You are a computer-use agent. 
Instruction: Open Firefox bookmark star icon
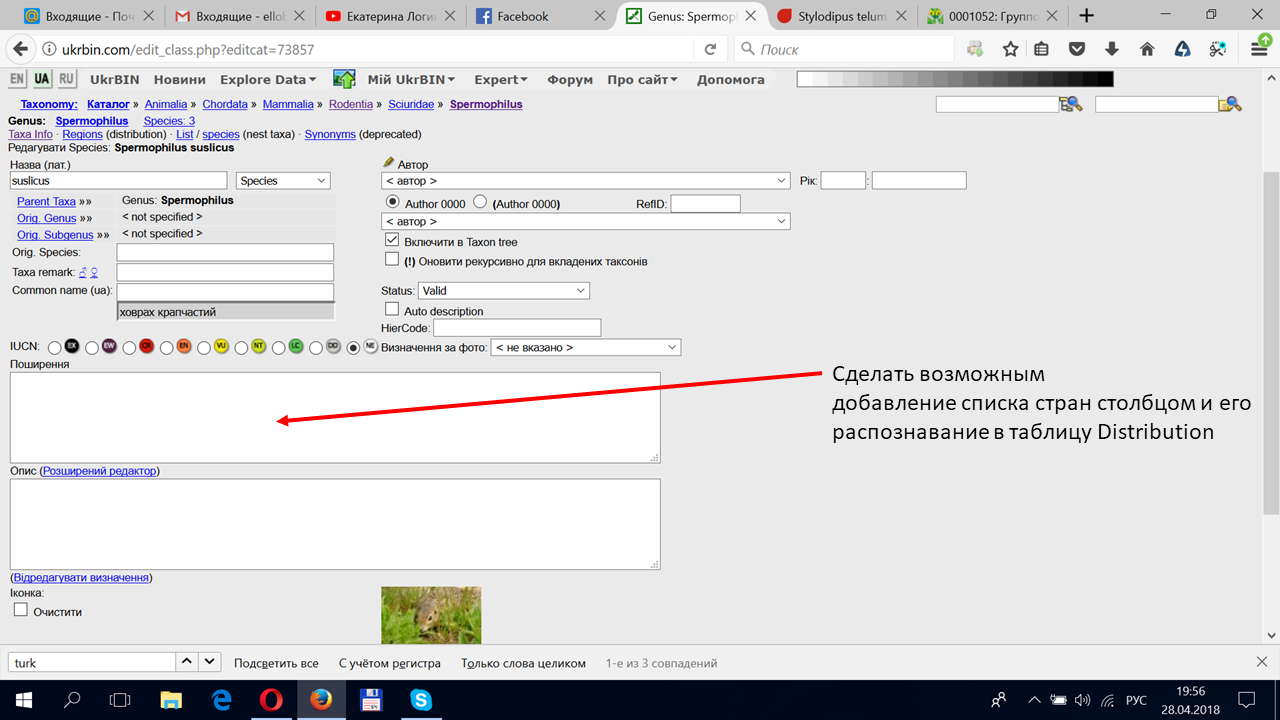coord(1011,49)
